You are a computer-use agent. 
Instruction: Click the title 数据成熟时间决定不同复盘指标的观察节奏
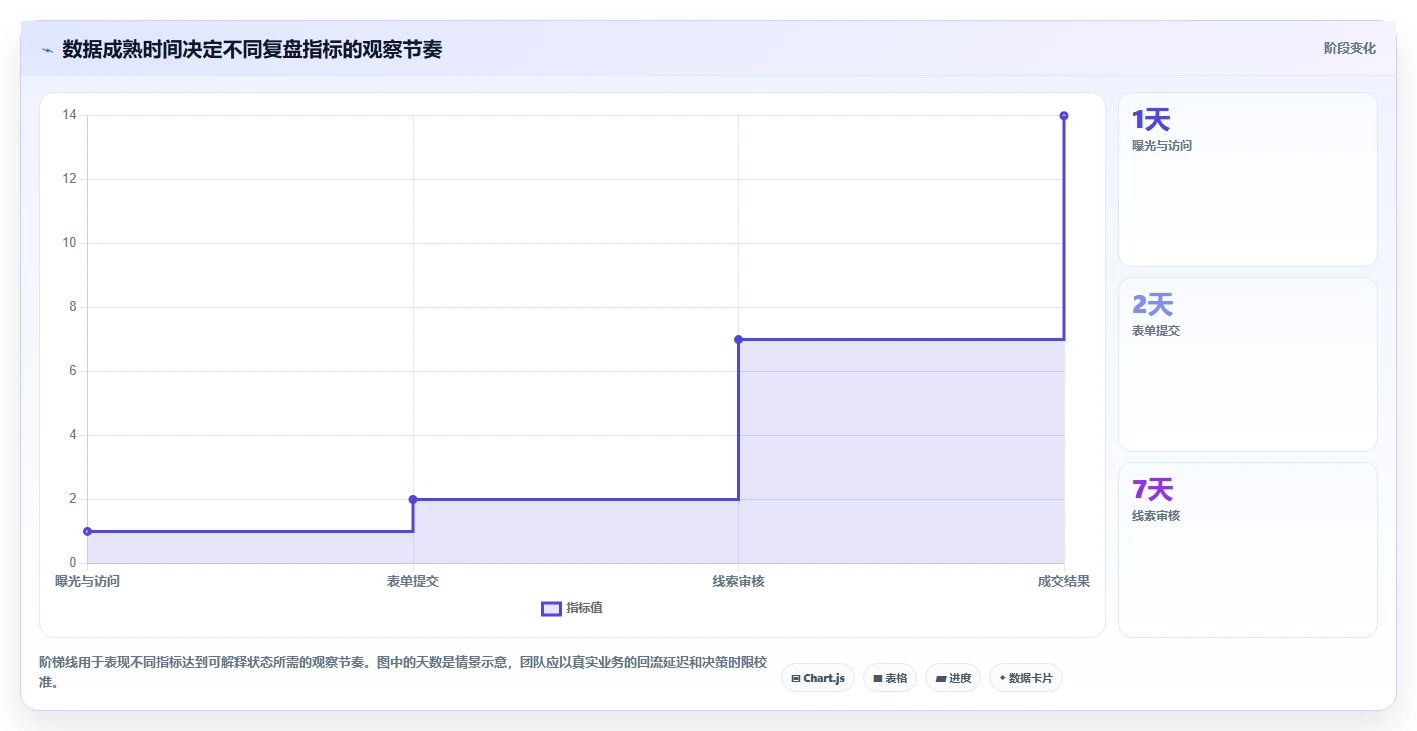click(252, 49)
